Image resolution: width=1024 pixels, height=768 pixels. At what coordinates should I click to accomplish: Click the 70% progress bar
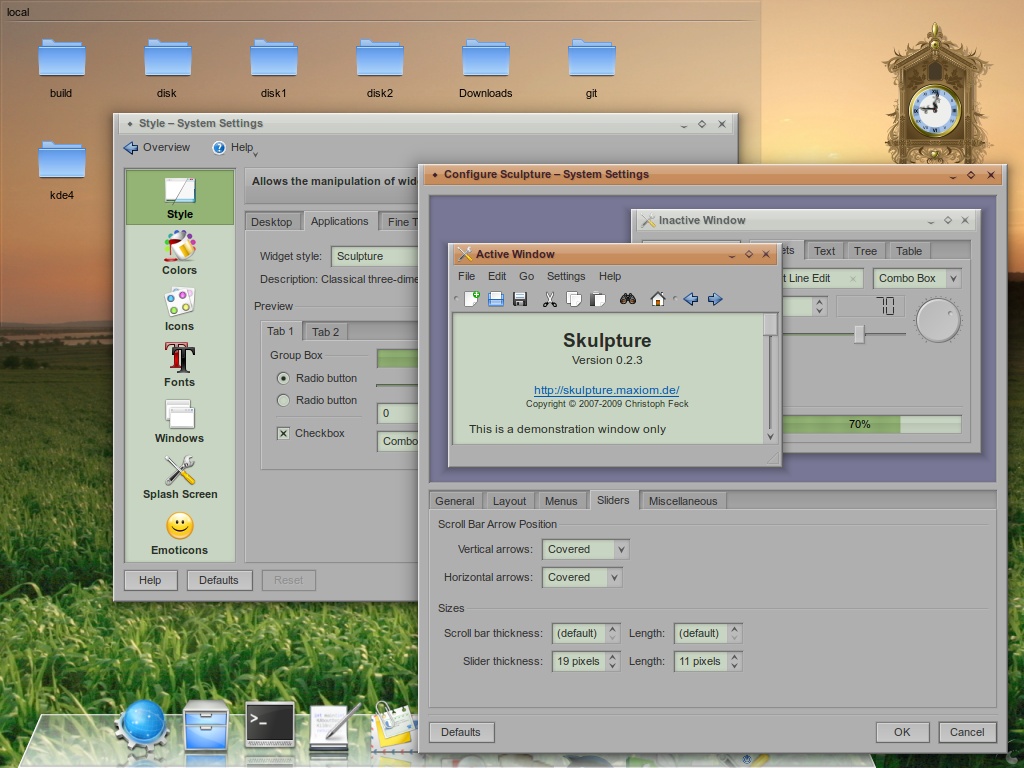click(872, 424)
